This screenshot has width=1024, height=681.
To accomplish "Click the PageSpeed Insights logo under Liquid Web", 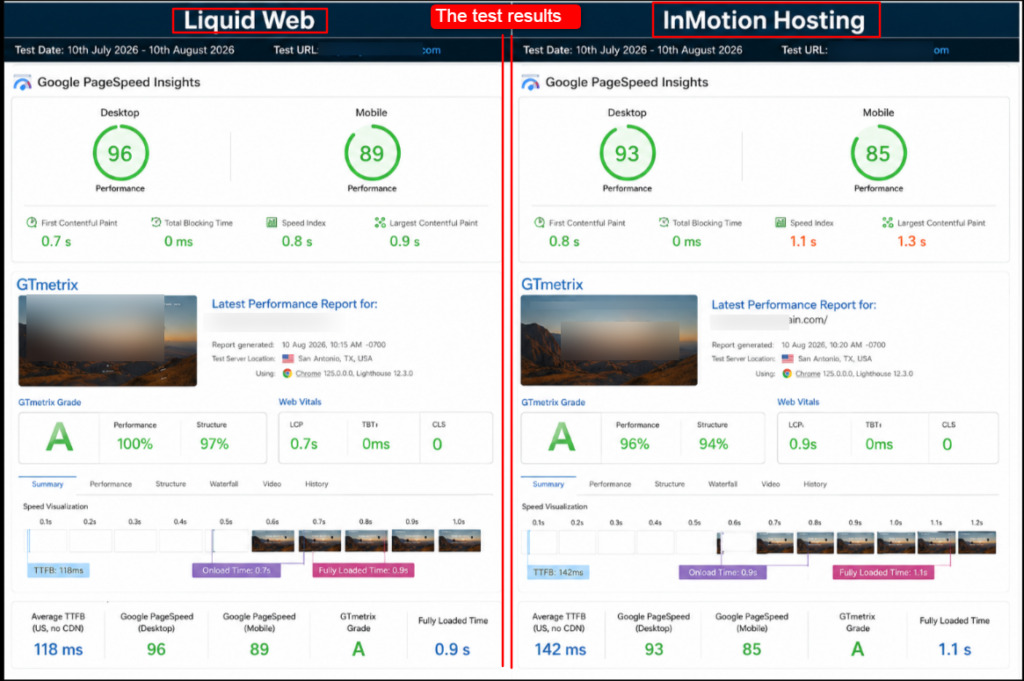I will (22, 82).
